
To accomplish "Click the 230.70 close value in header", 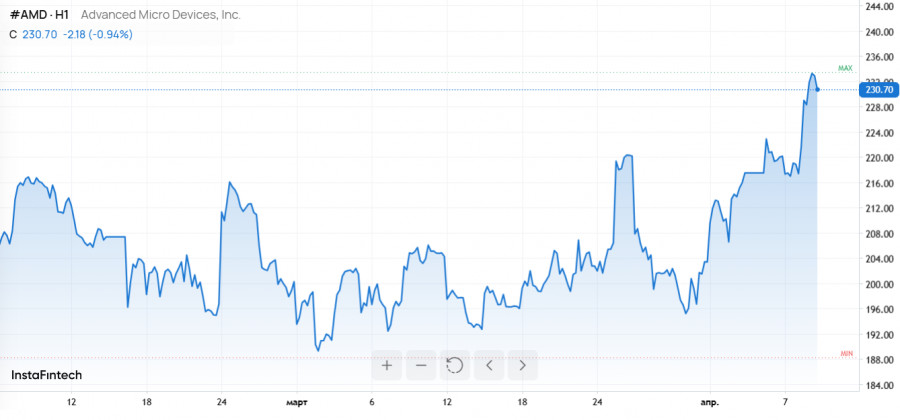I will pos(40,34).
